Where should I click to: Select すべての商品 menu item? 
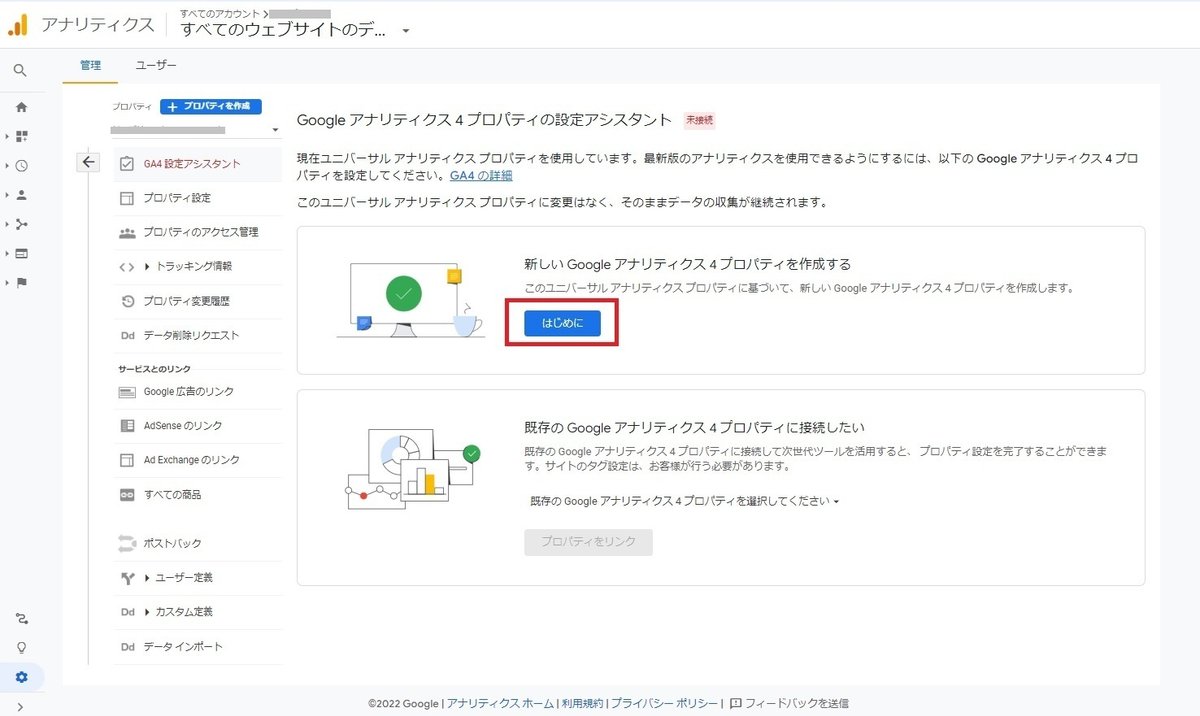(x=196, y=495)
